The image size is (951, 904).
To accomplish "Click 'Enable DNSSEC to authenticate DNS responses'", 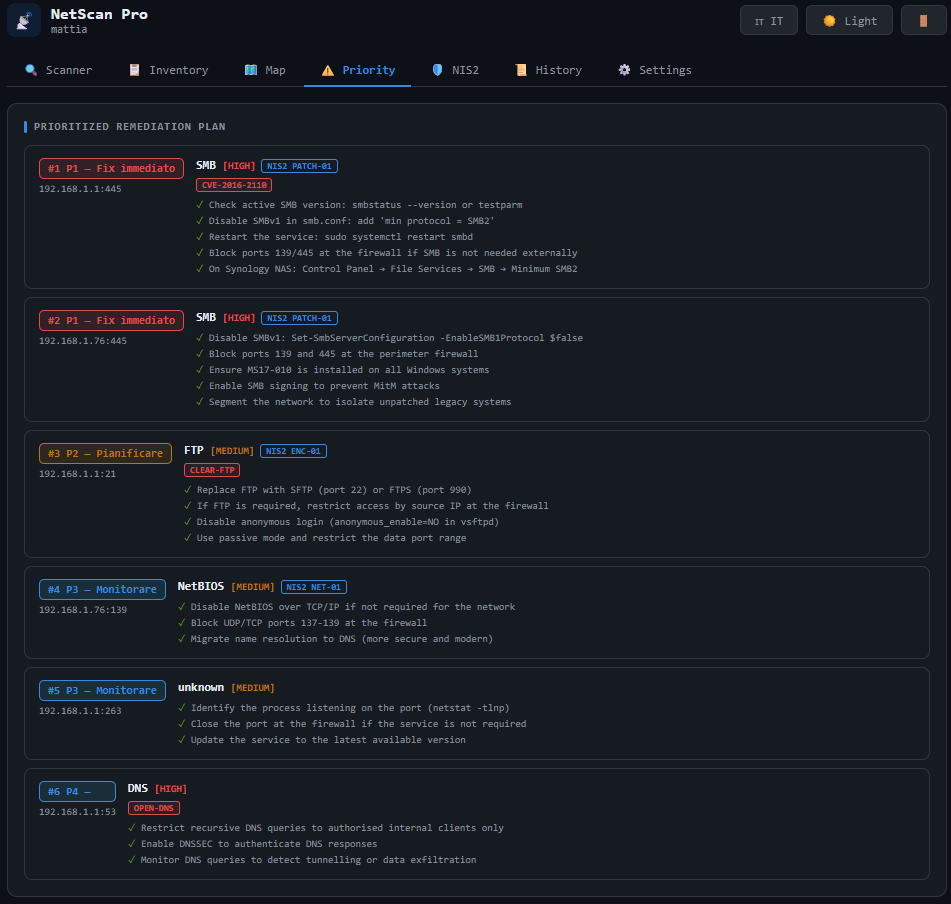I will pyautogui.click(x=259, y=844).
